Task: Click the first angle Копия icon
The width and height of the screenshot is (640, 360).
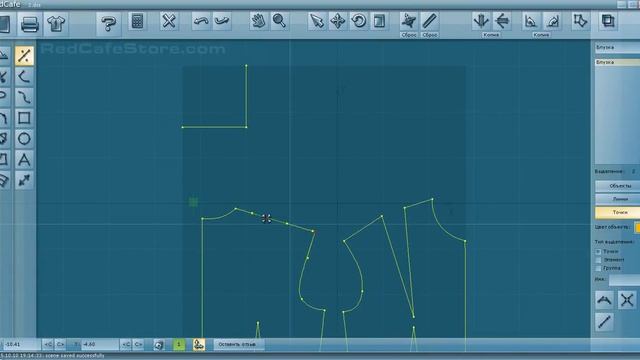Action: coord(531,21)
